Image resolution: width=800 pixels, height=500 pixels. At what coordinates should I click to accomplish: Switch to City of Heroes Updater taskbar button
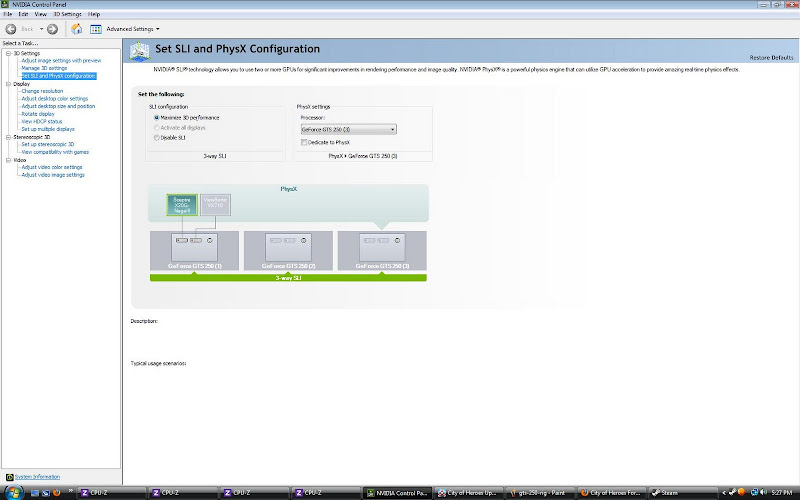coord(468,493)
